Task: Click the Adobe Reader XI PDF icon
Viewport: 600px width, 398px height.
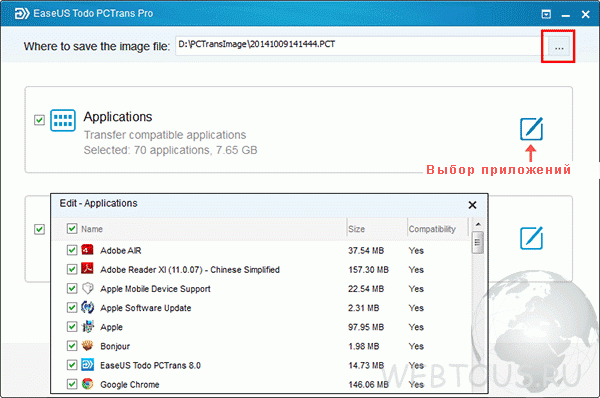Action: coord(87,269)
